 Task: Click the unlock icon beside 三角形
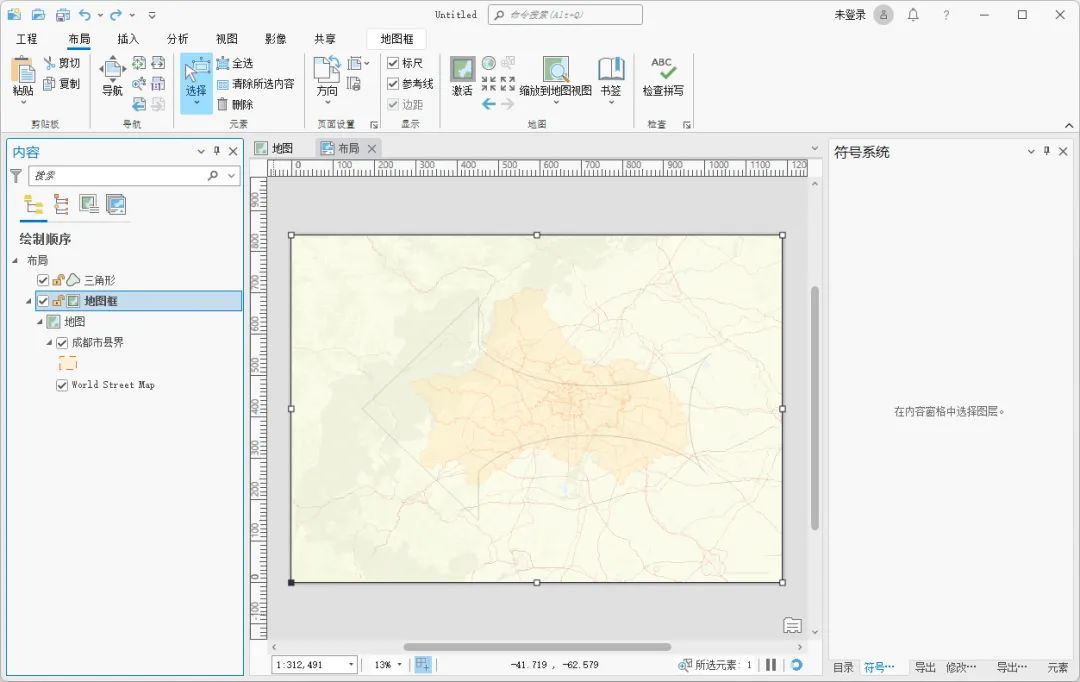pos(58,280)
